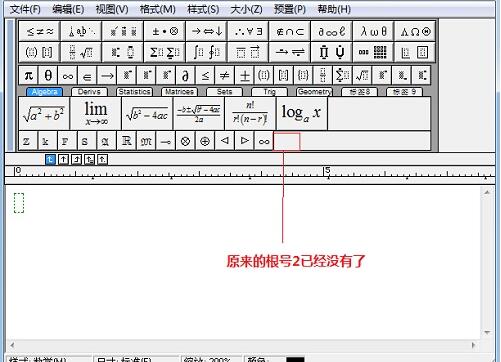
Task: Insert the lim x→∞ expression
Action: tap(96, 114)
